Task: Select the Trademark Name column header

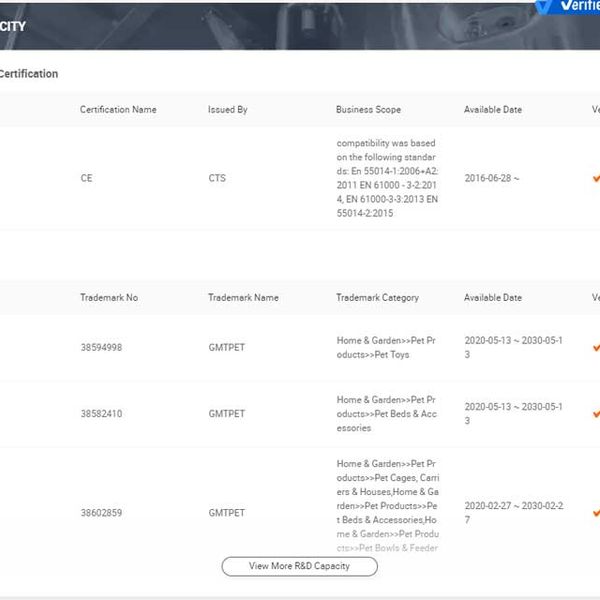Action: pos(243,297)
